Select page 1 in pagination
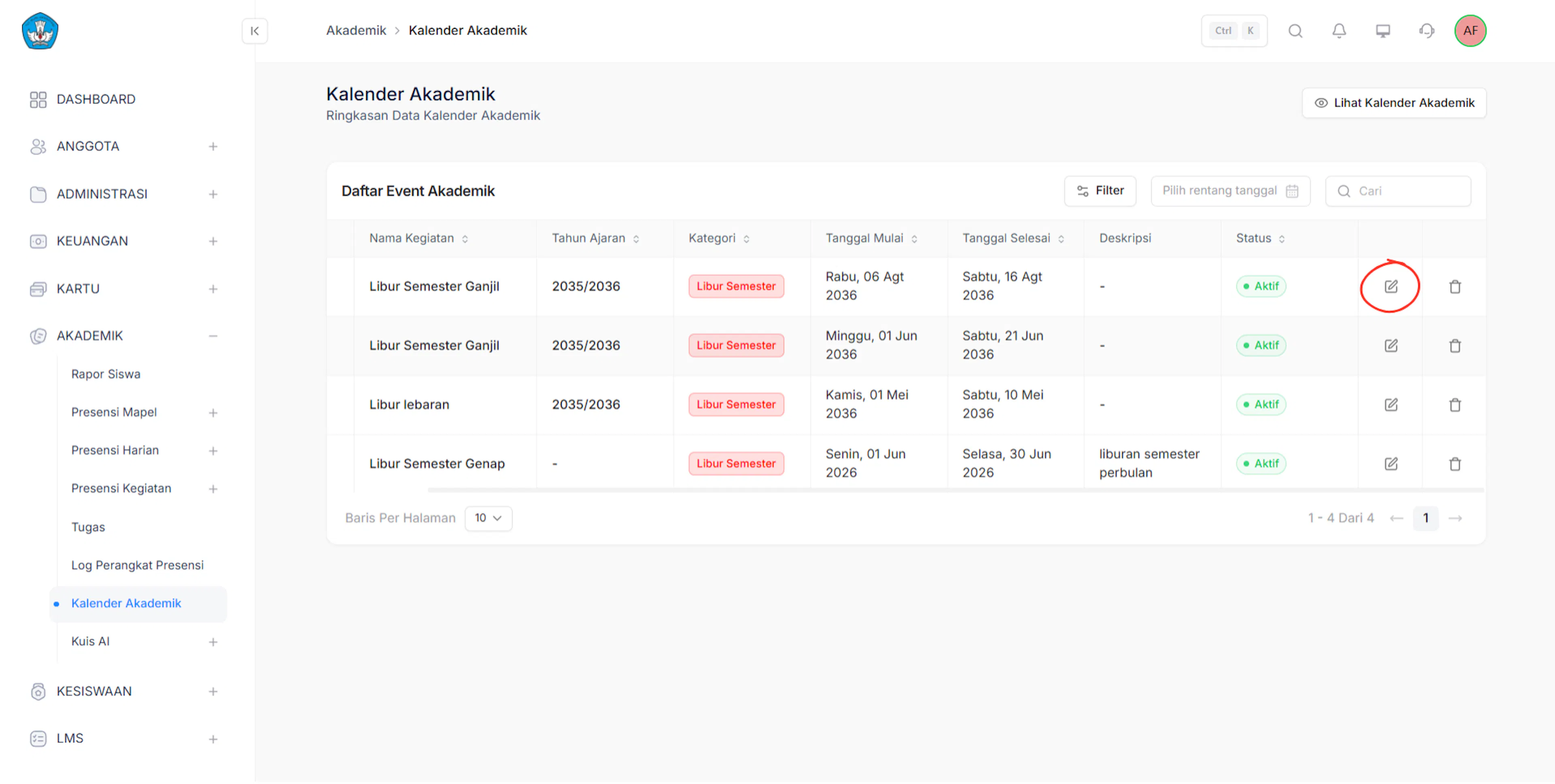This screenshot has height=784, width=1555. (x=1426, y=518)
